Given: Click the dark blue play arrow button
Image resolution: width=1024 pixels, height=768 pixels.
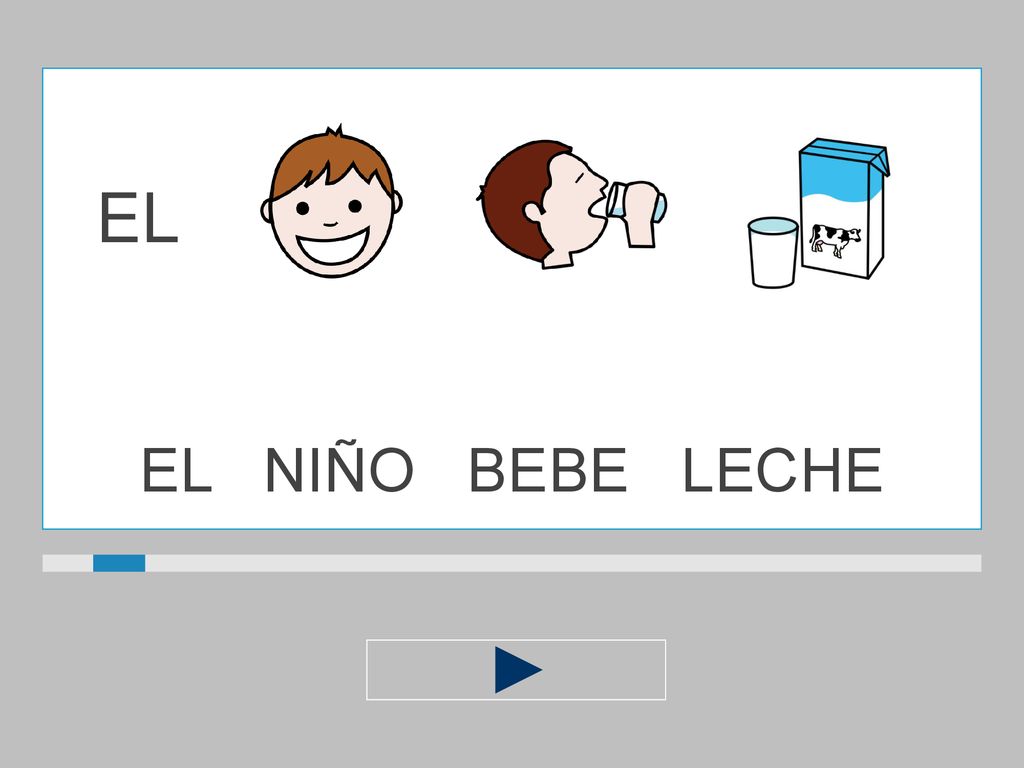Looking at the screenshot, I should coord(516,669).
